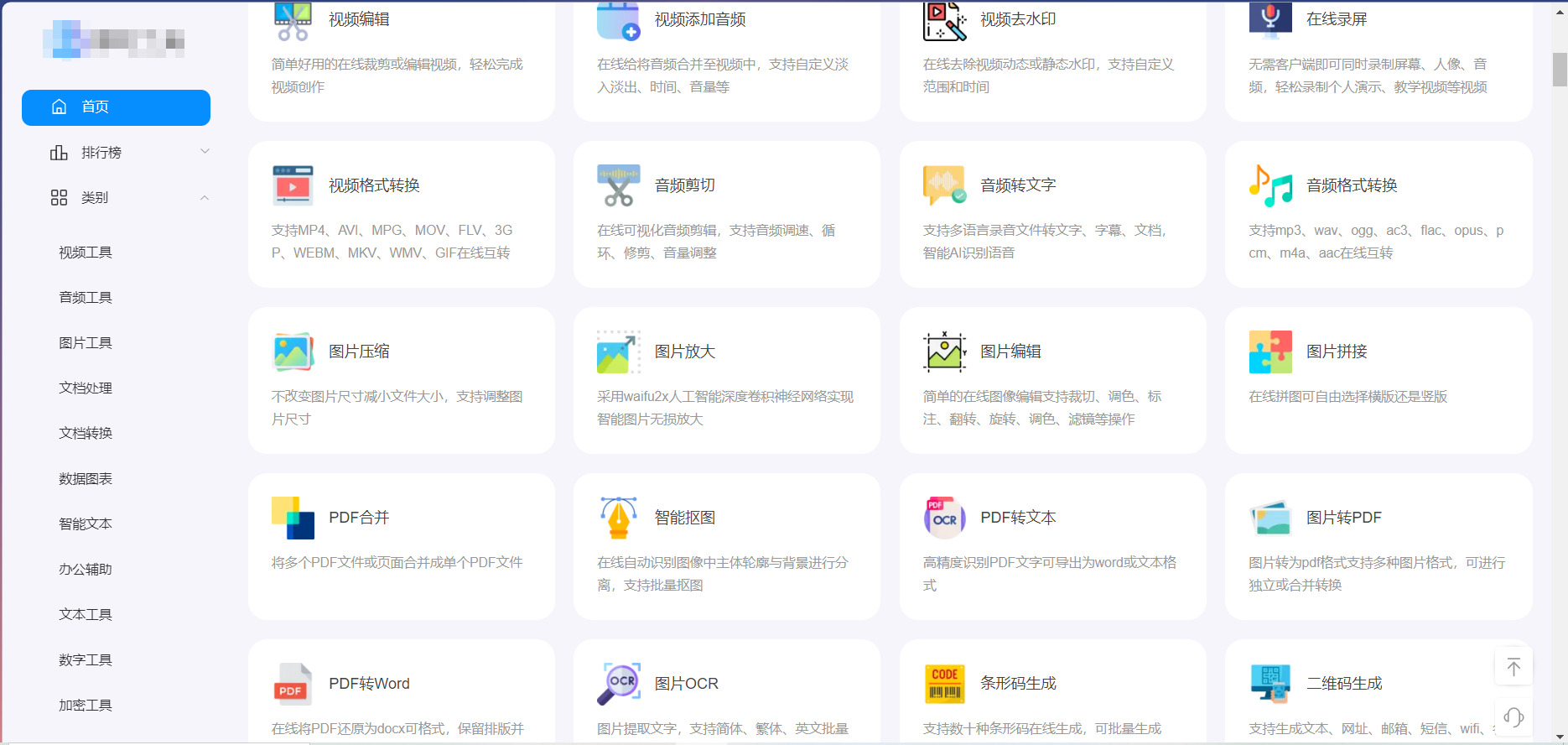The image size is (1568, 745).
Task: Click the 图片转PDF icon
Action: pos(1270,518)
